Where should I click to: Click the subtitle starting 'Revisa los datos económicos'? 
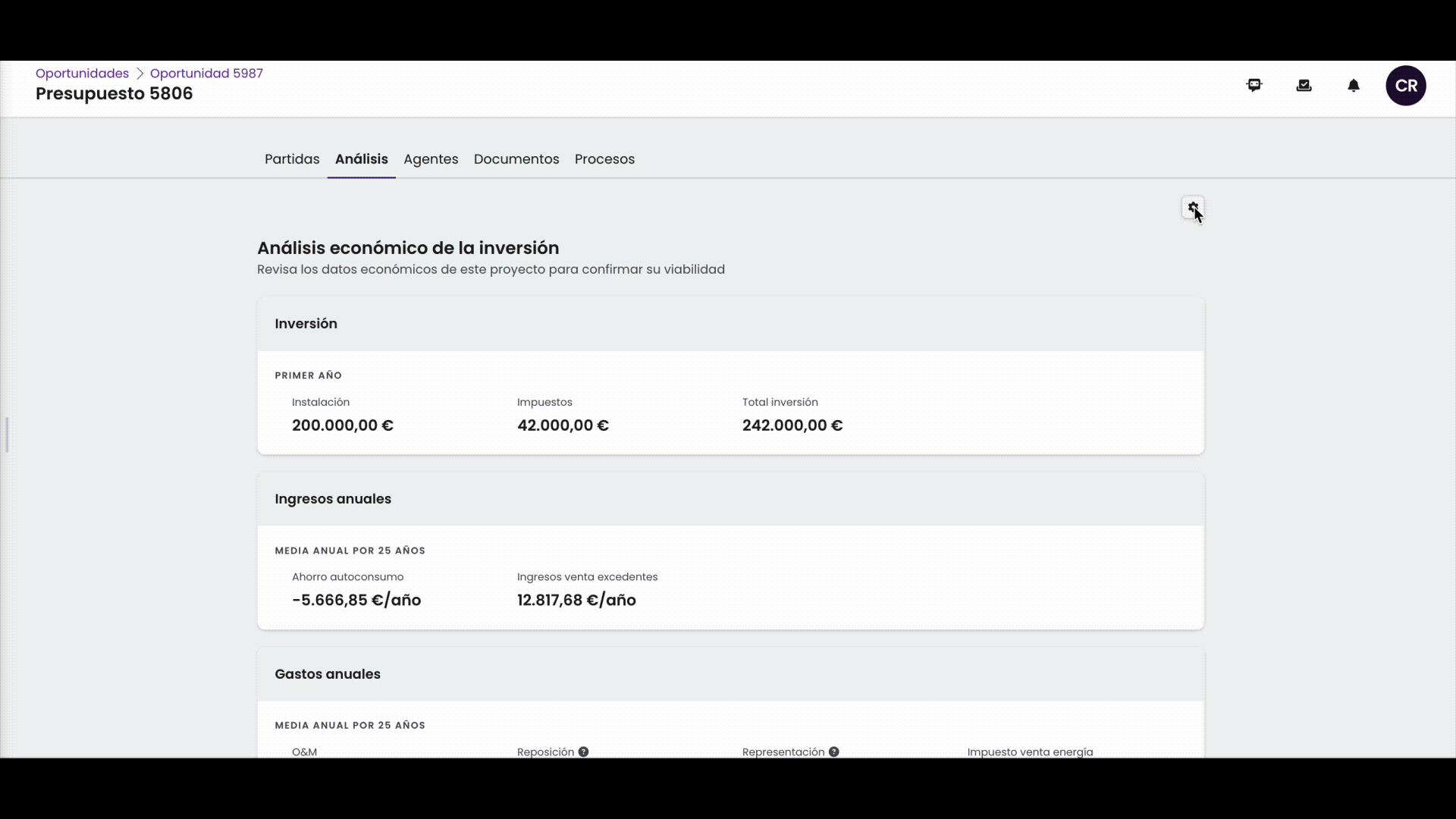[x=491, y=269]
